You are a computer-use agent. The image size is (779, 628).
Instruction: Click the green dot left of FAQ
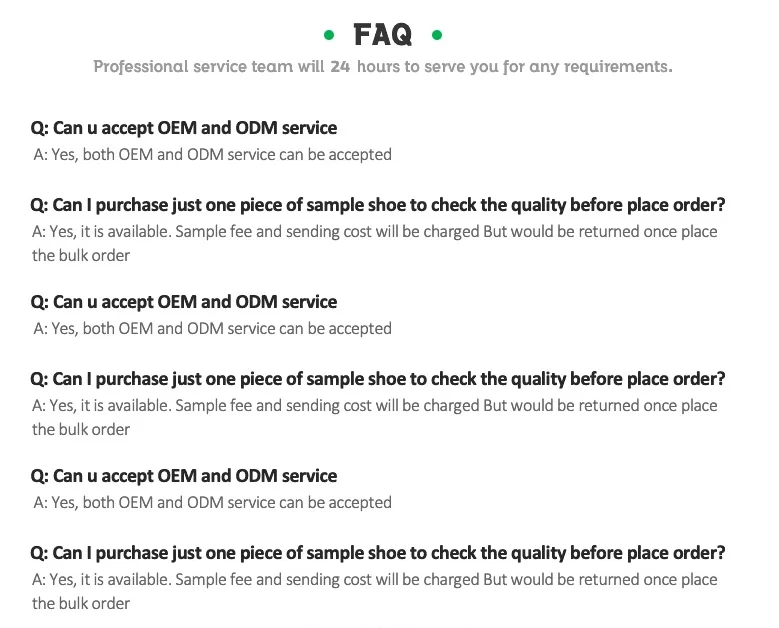point(329,36)
